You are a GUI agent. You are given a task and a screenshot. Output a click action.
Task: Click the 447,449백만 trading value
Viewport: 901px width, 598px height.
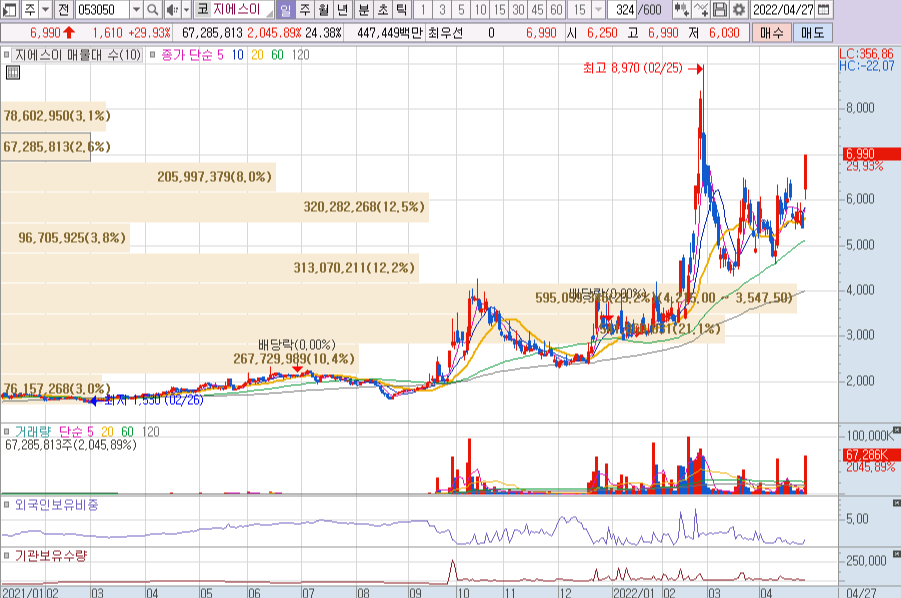coord(390,33)
